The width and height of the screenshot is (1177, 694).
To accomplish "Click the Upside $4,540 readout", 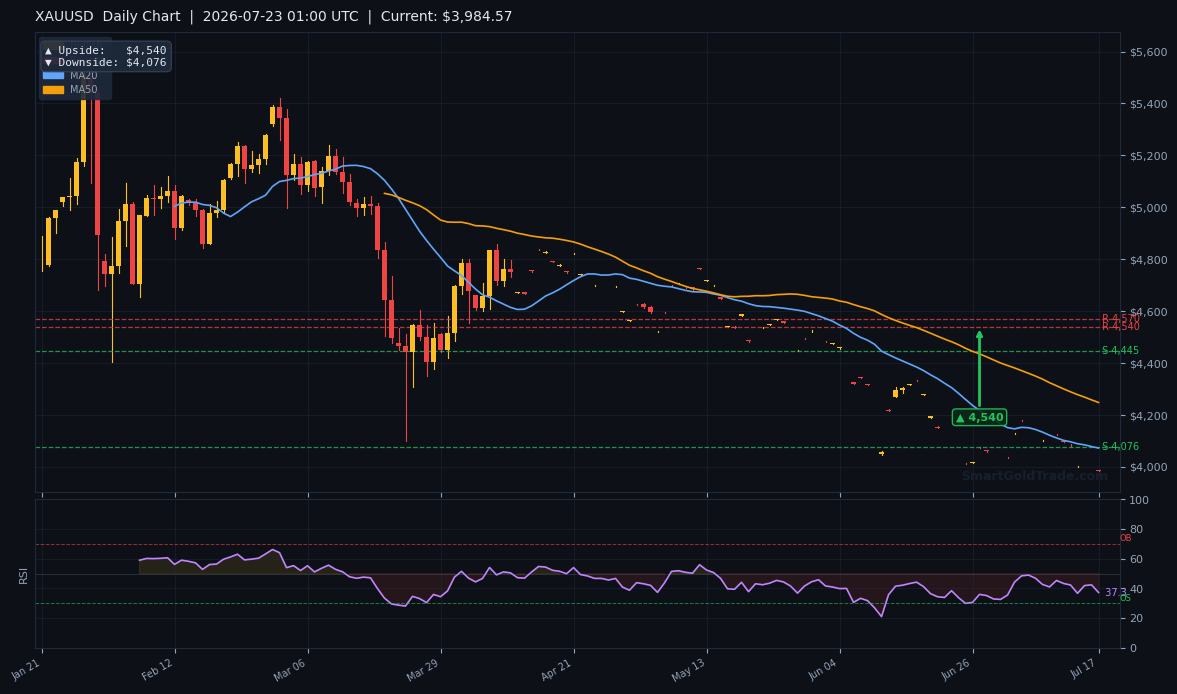I will 106,50.
